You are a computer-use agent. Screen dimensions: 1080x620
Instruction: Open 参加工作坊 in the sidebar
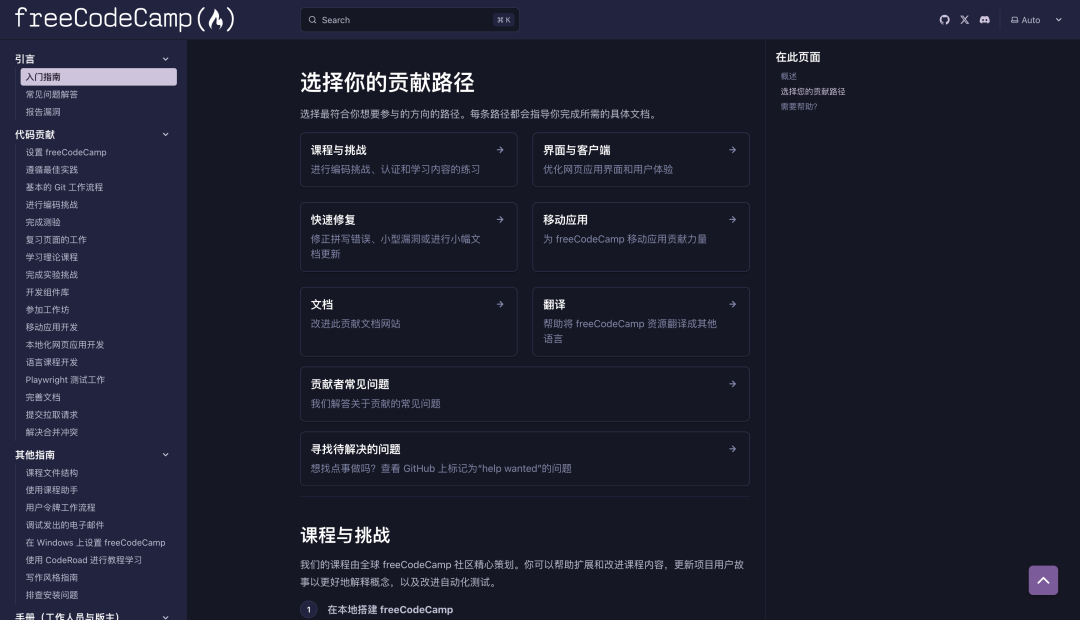(x=47, y=310)
